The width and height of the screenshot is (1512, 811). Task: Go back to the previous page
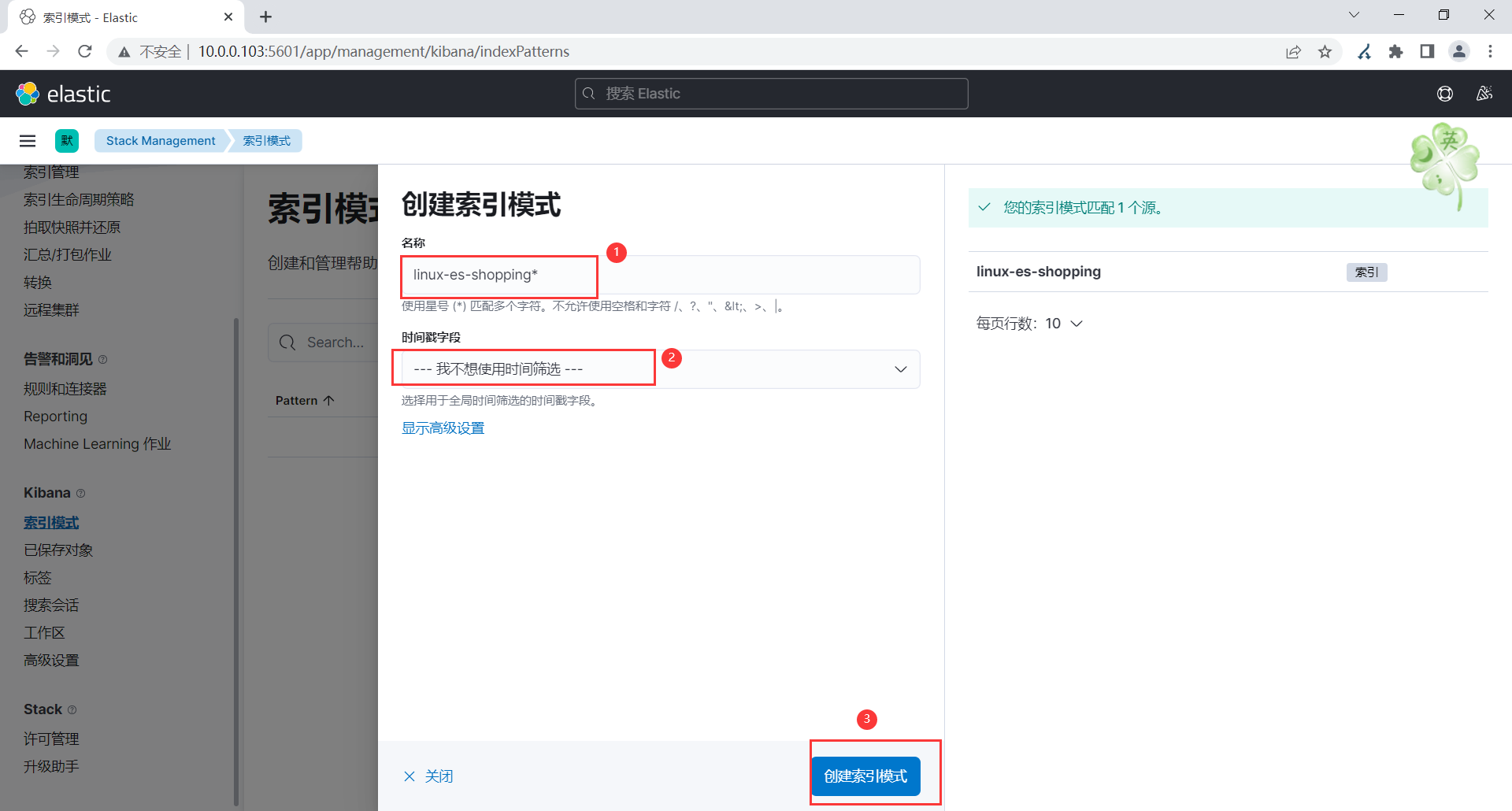pyautogui.click(x=21, y=51)
